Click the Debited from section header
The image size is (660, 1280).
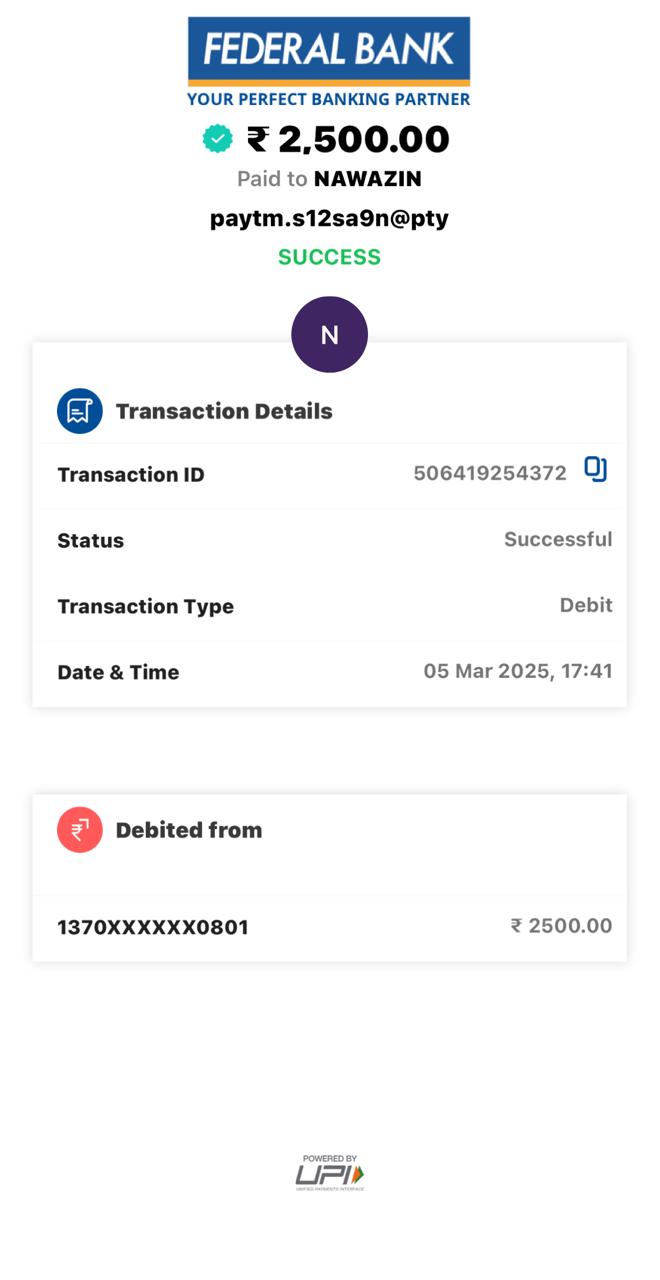(x=189, y=830)
